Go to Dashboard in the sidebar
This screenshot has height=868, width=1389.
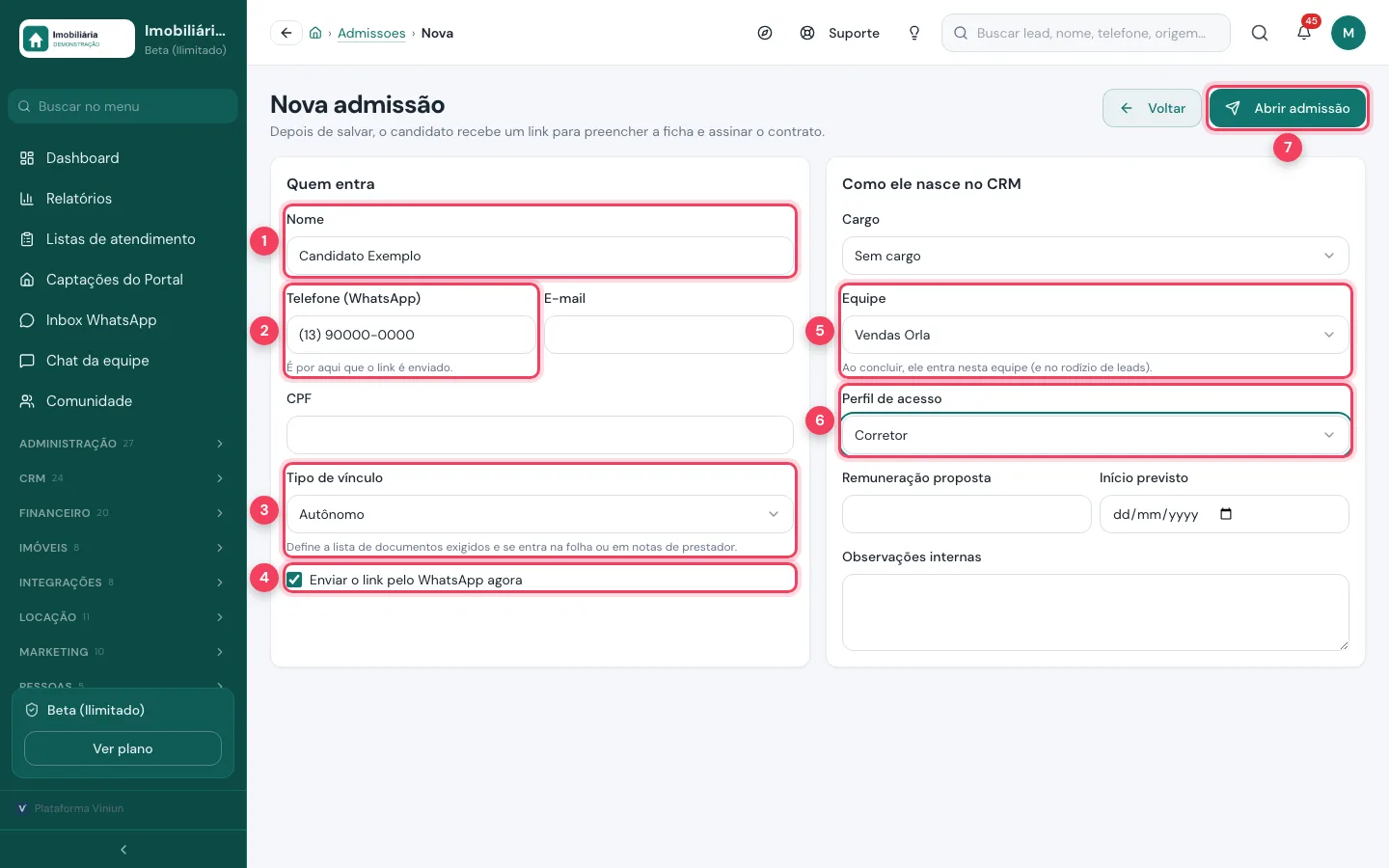(123, 158)
